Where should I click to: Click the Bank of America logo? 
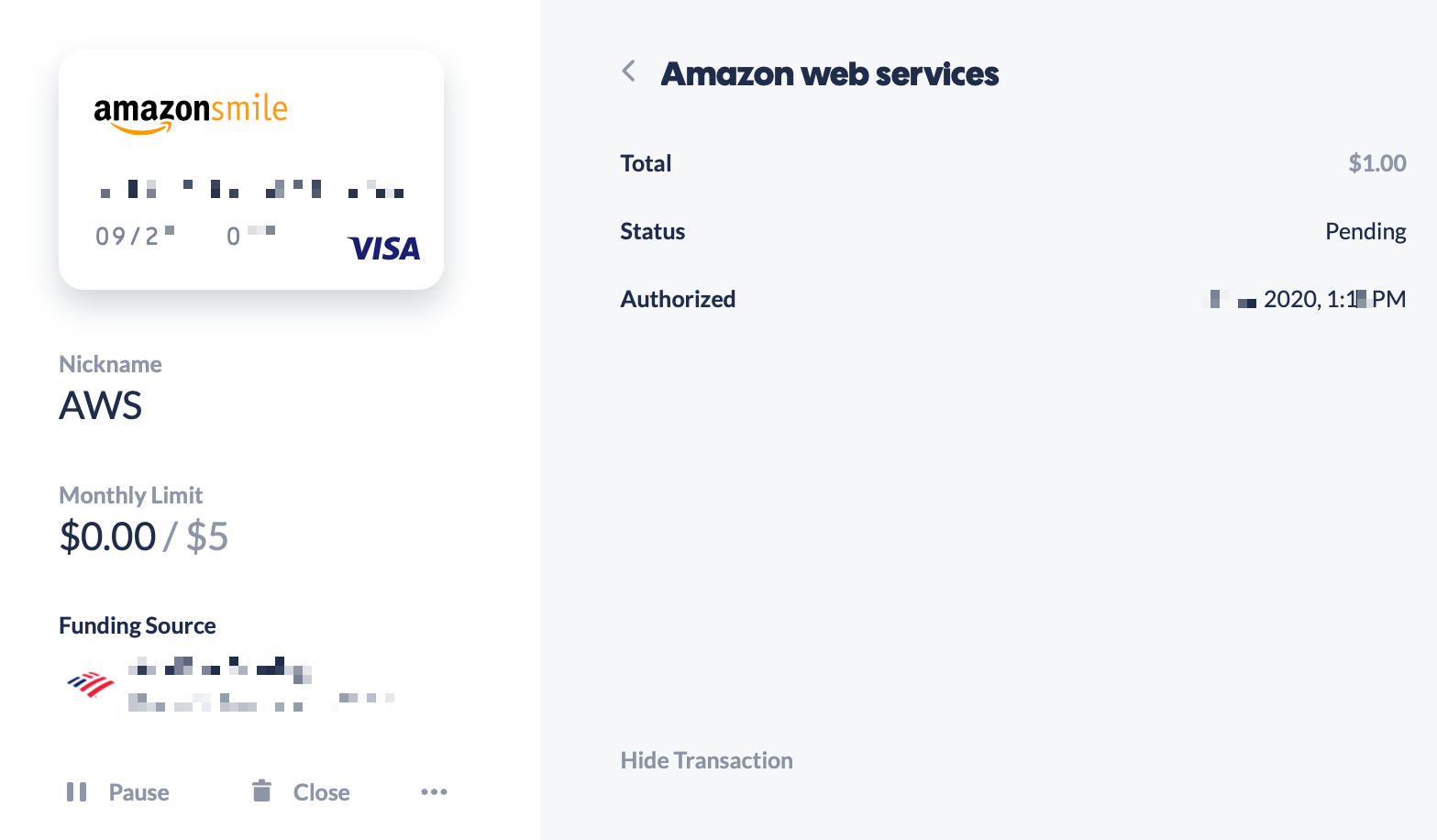point(90,684)
